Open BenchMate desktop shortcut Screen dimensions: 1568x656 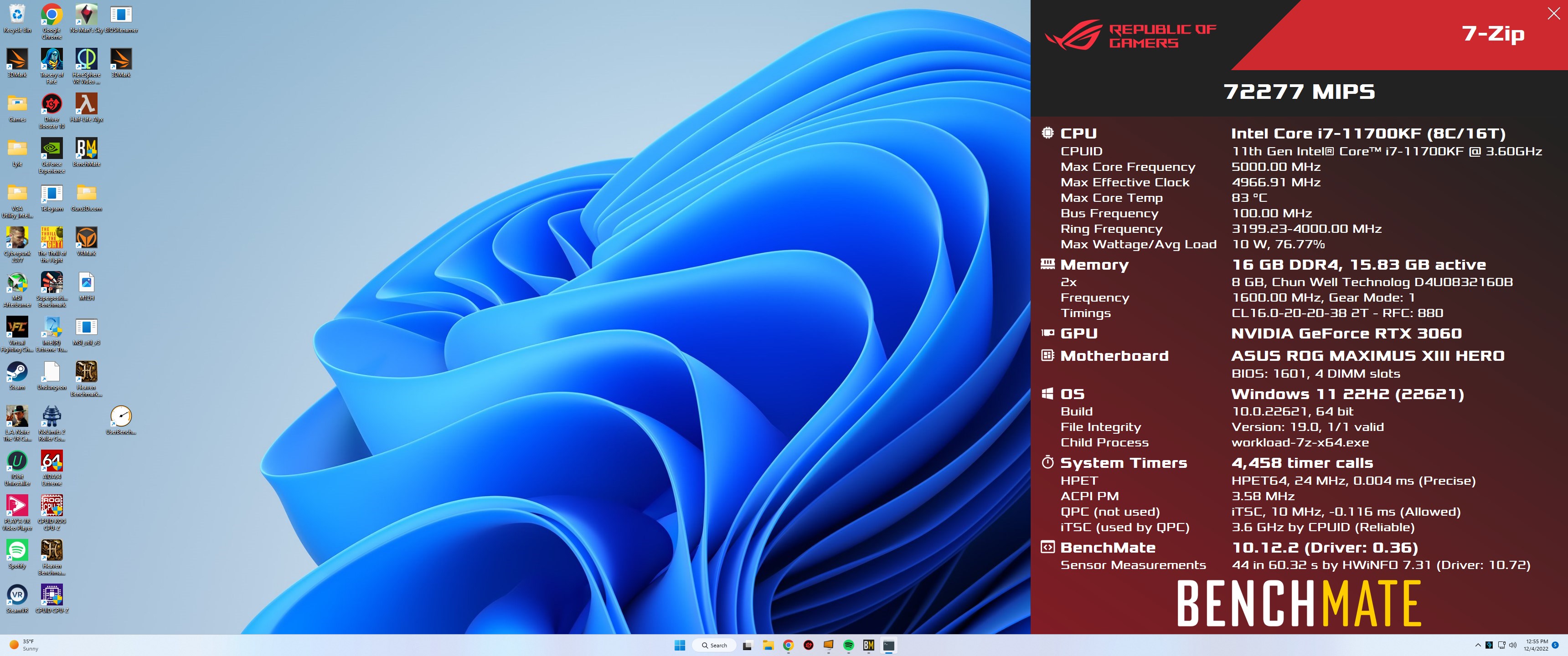(87, 152)
